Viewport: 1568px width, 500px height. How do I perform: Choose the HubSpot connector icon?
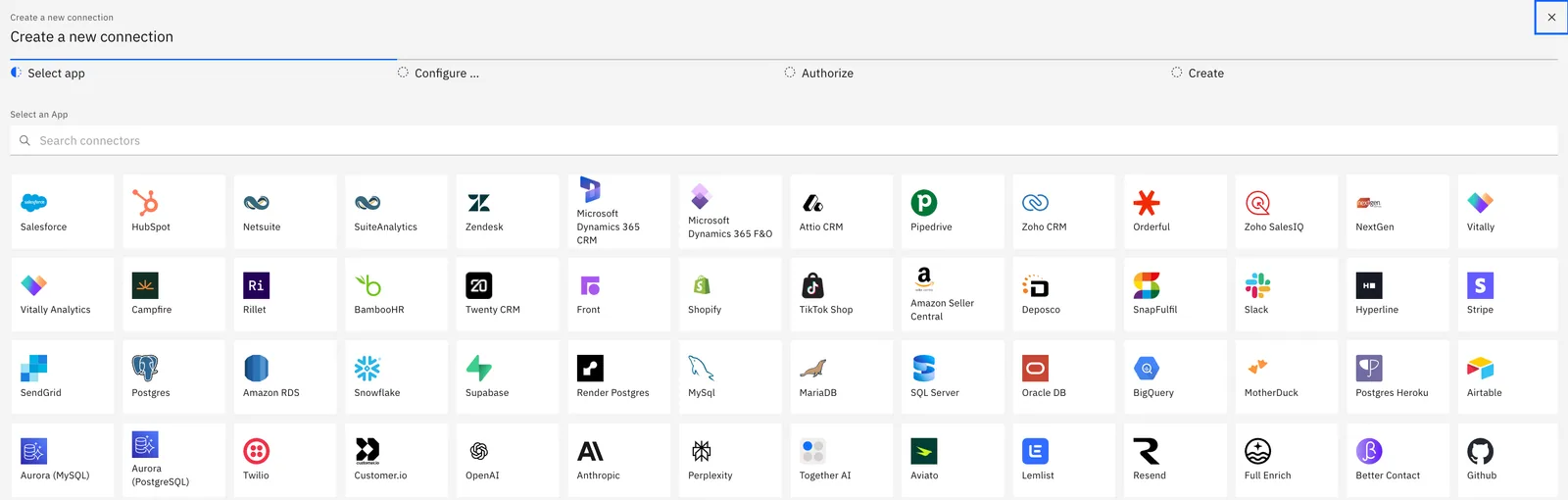click(x=145, y=203)
